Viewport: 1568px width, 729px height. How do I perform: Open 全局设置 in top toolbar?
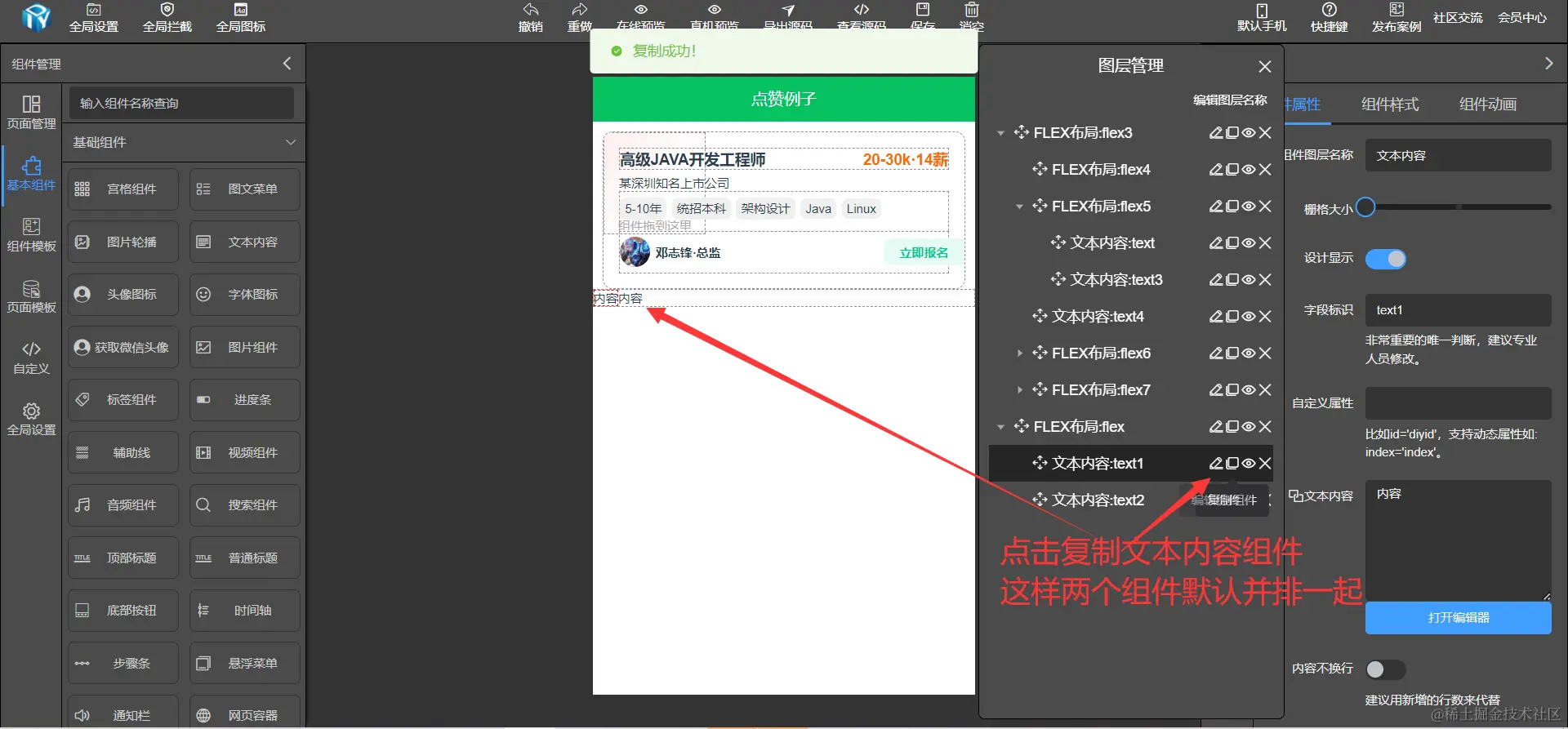[94, 18]
